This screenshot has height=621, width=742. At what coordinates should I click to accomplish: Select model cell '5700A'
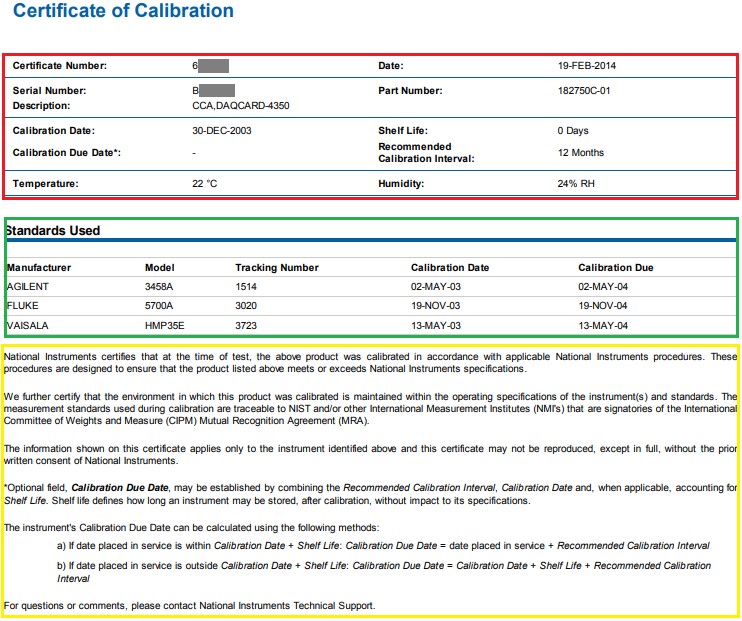[x=159, y=306]
